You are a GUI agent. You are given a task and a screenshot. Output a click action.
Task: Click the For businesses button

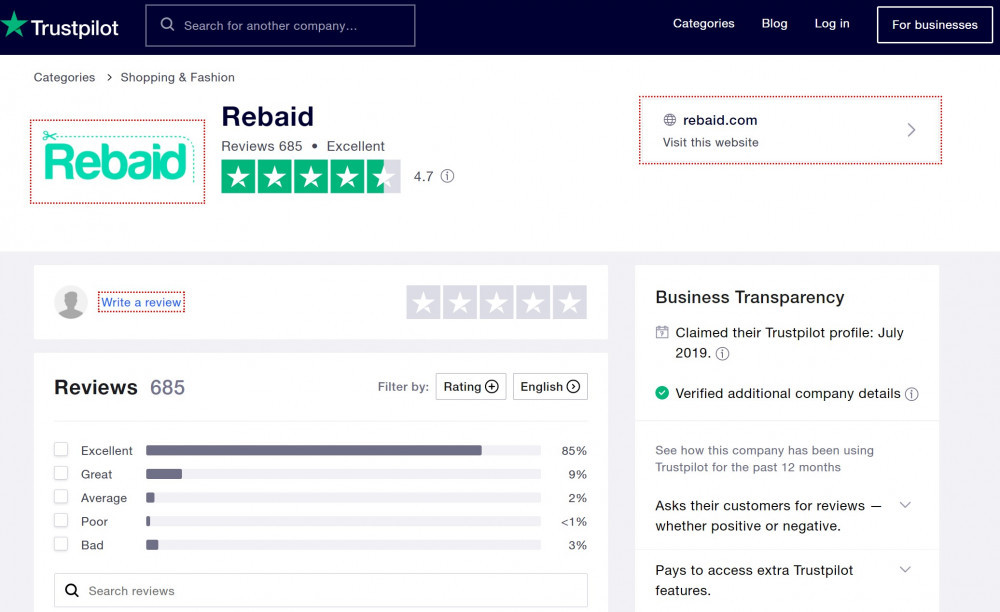click(934, 25)
